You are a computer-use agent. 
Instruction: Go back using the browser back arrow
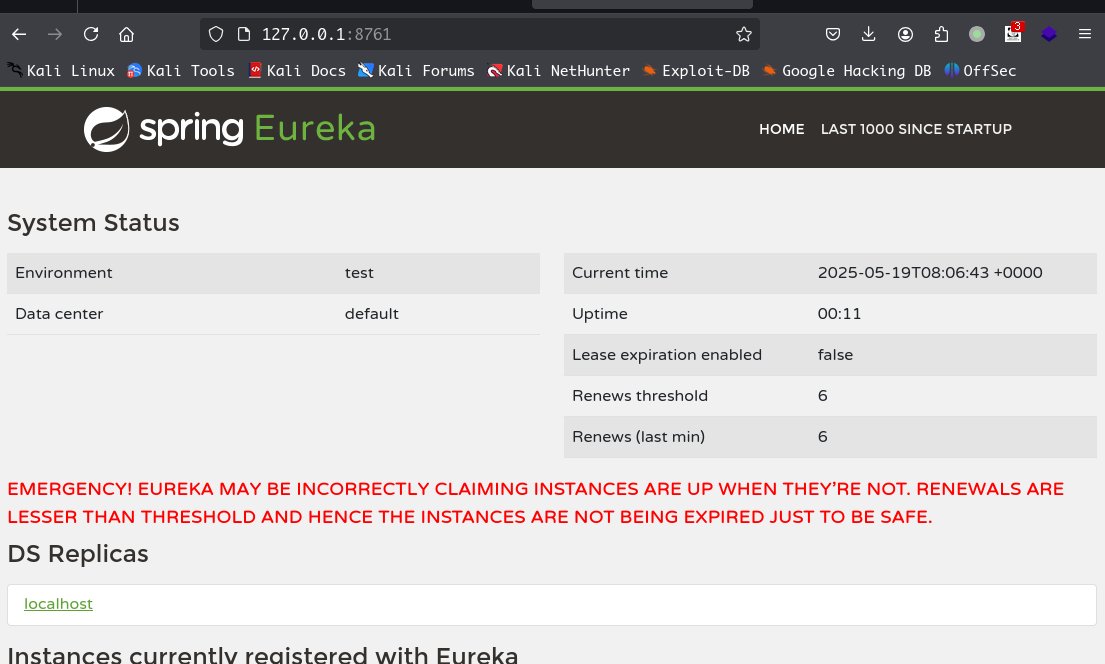pos(19,34)
